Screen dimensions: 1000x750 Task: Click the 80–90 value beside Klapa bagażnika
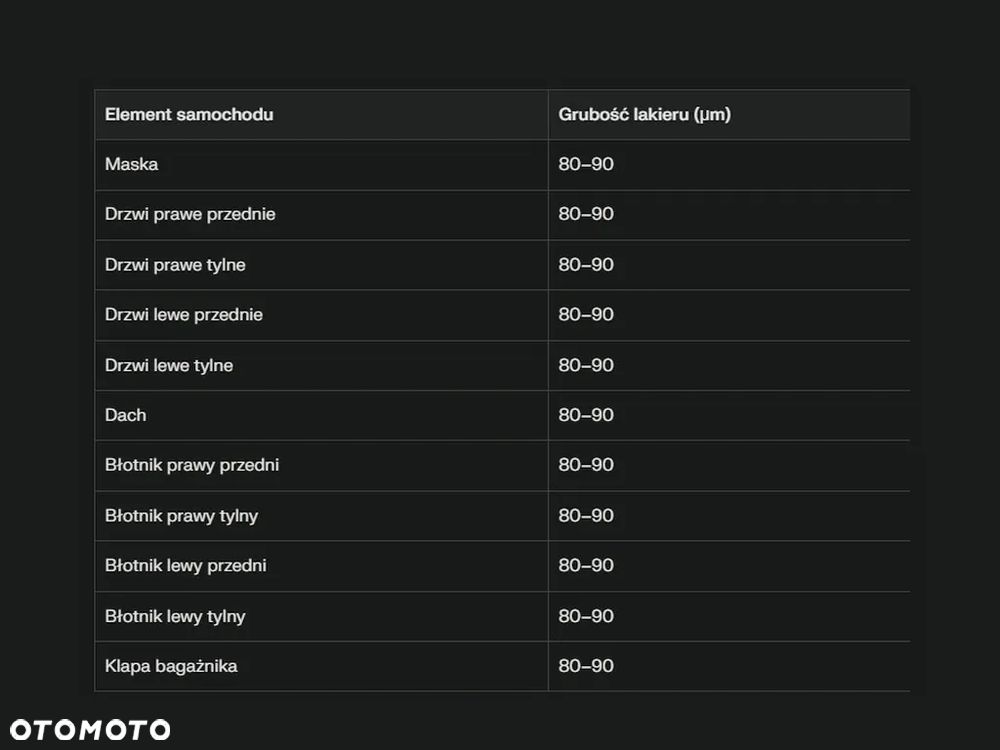[x=586, y=666]
